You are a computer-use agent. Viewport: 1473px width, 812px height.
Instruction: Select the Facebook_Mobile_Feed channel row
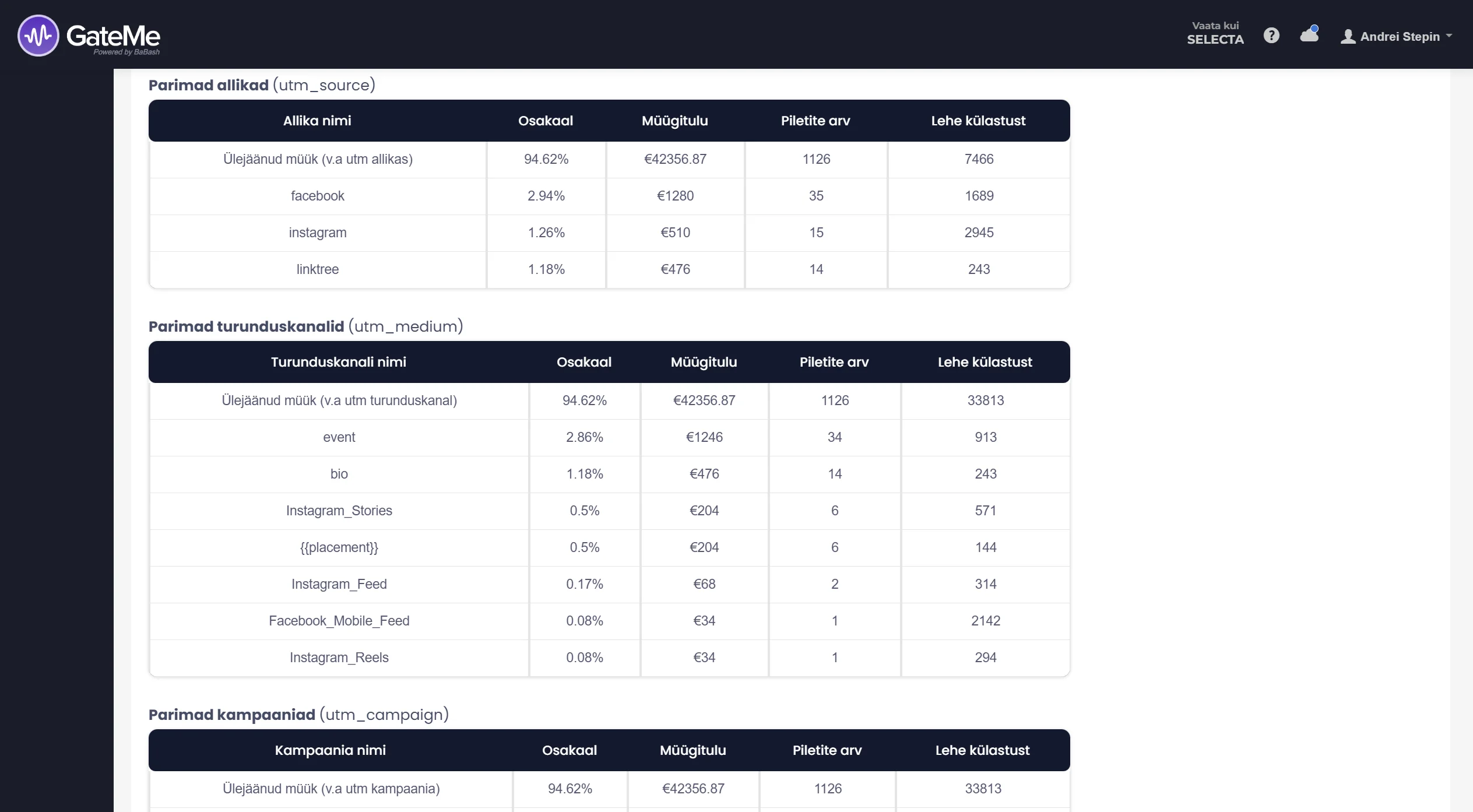tap(609, 621)
